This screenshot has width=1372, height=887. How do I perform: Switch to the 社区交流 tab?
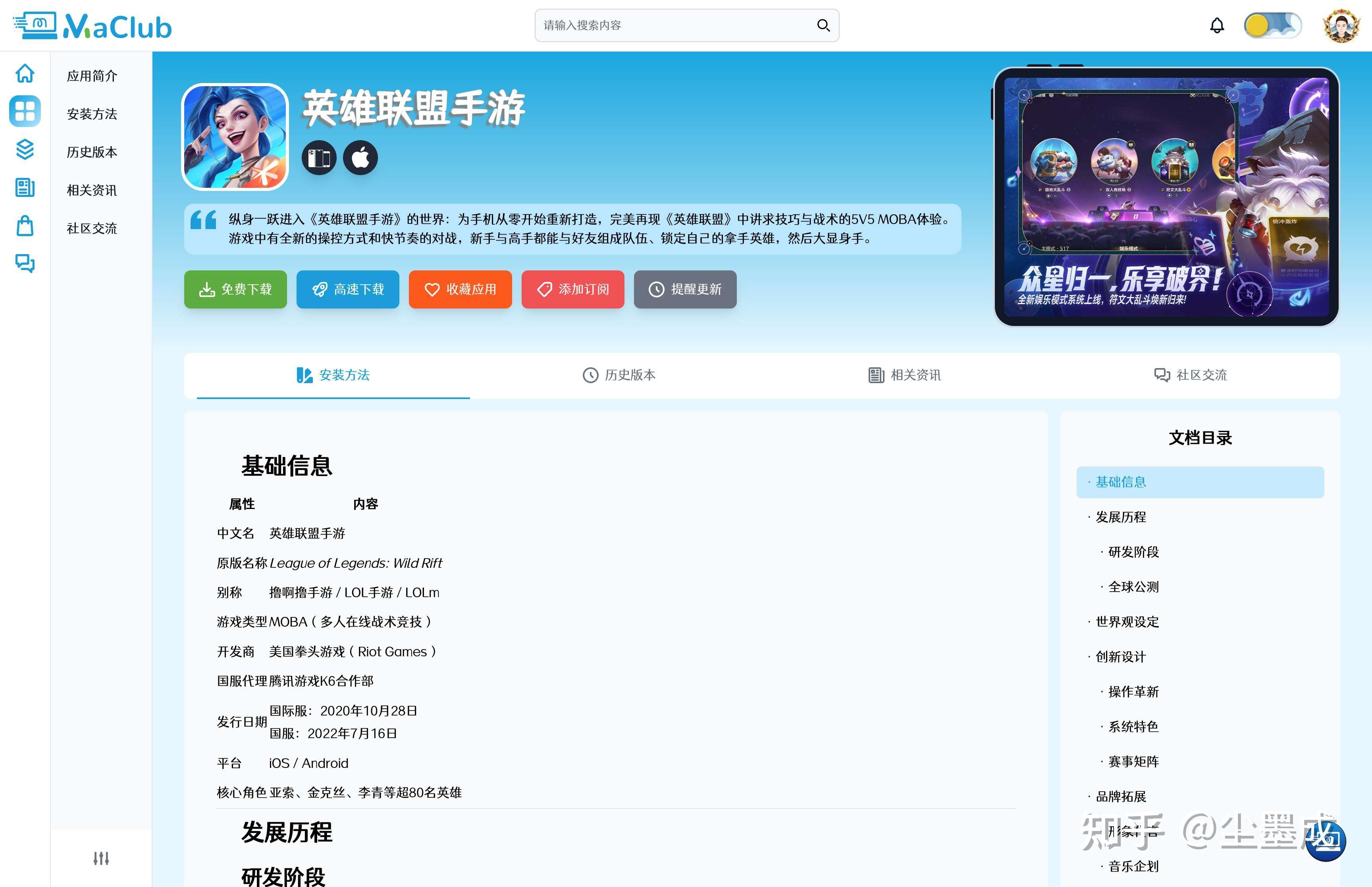pyautogui.click(x=1192, y=375)
